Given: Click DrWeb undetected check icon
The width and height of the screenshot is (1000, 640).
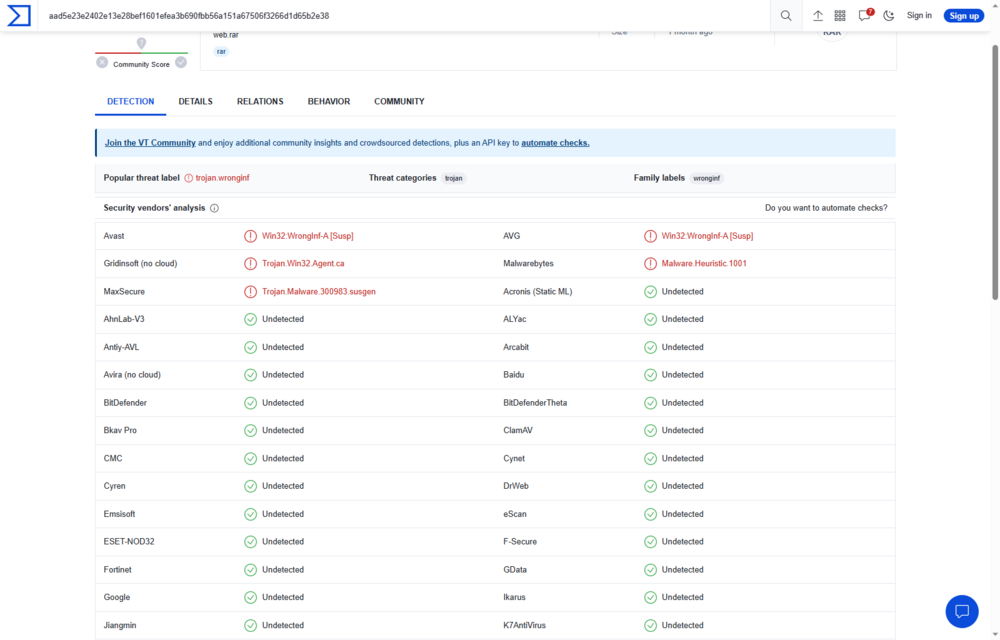Looking at the screenshot, I should coord(650,486).
